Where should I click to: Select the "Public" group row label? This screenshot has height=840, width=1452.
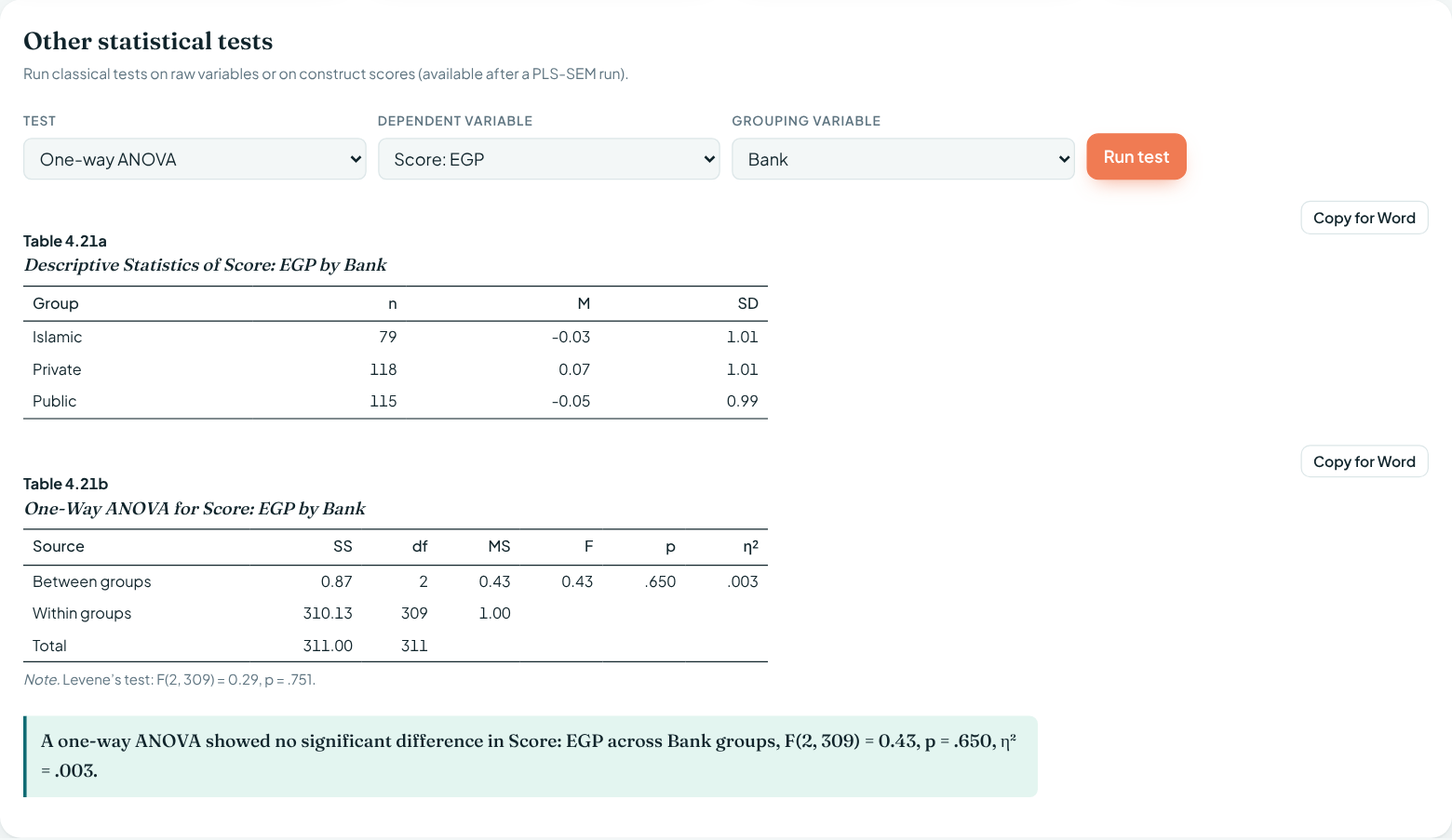(54, 401)
